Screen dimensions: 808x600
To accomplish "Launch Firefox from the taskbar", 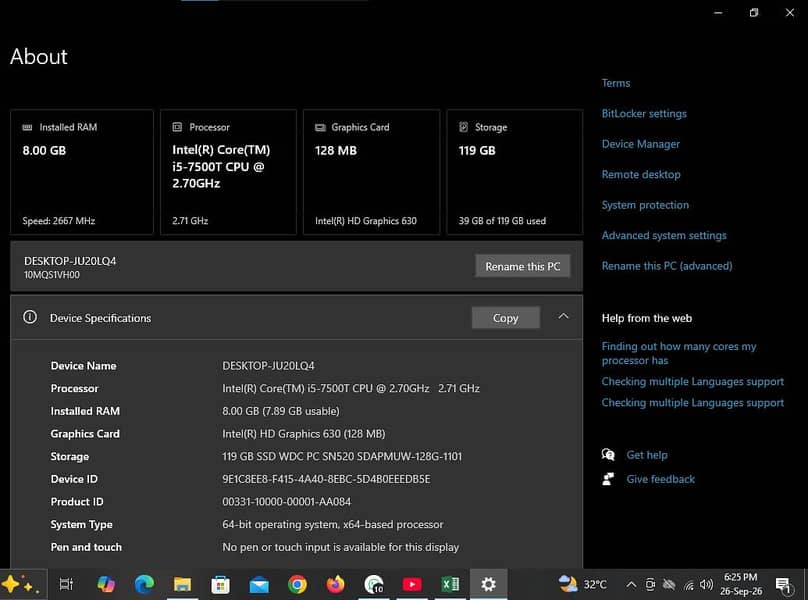I will [x=335, y=584].
